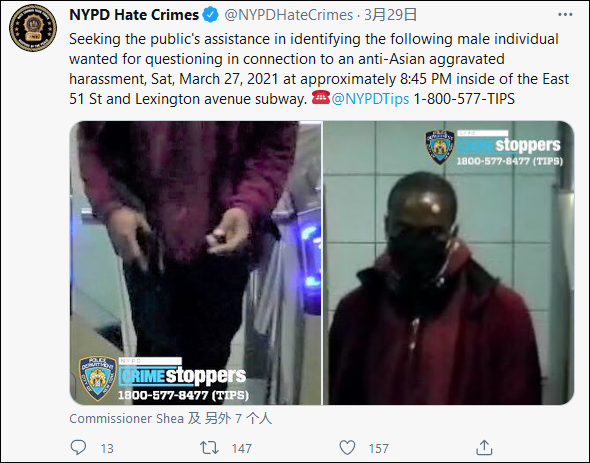
Task: Open left photo of maroon jacket hands
Action: (x=196, y=263)
